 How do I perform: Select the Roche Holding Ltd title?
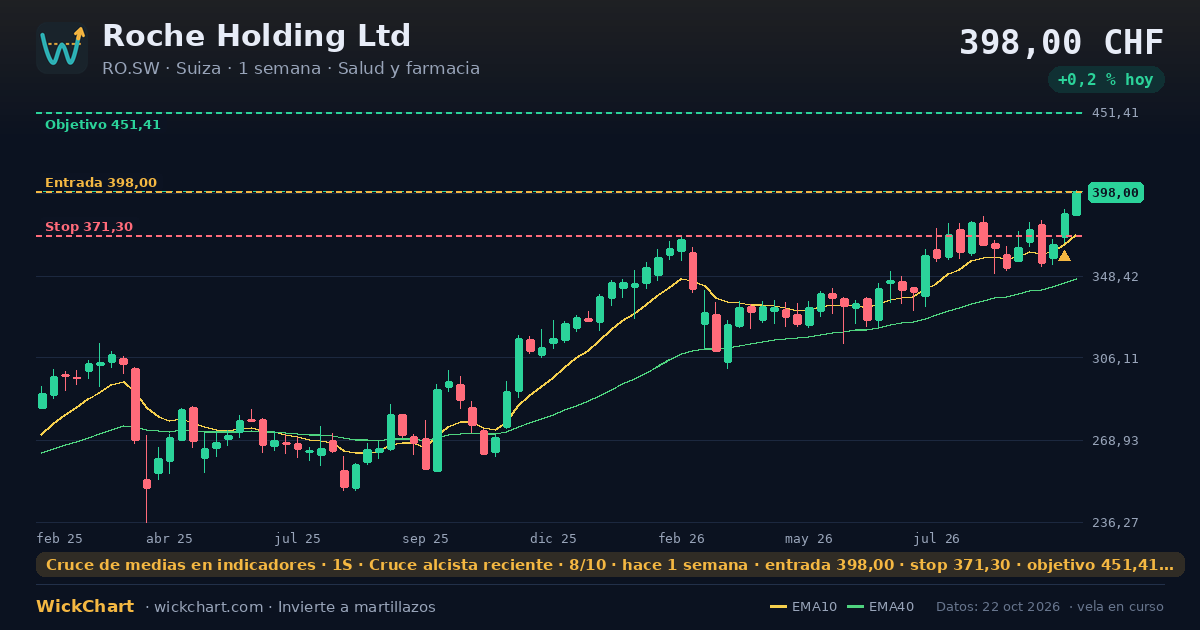click(x=256, y=36)
